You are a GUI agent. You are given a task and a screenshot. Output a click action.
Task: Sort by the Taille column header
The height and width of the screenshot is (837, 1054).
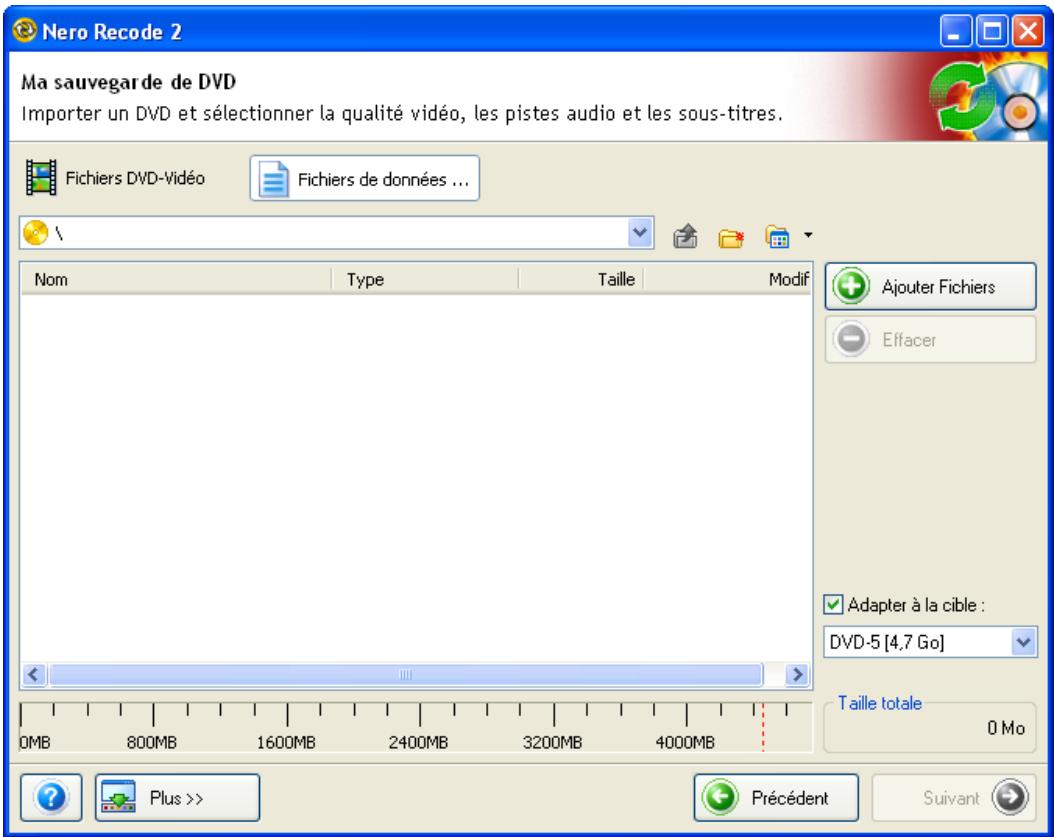[581, 279]
